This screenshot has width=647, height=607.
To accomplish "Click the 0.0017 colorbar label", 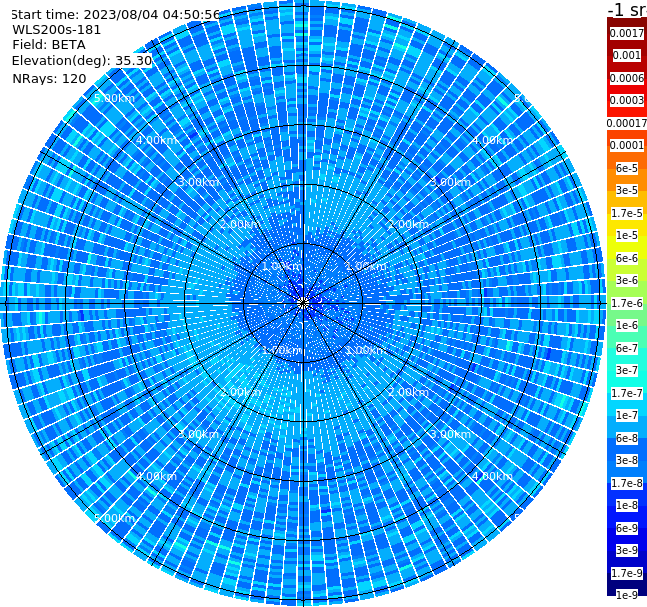I will coord(627,33).
